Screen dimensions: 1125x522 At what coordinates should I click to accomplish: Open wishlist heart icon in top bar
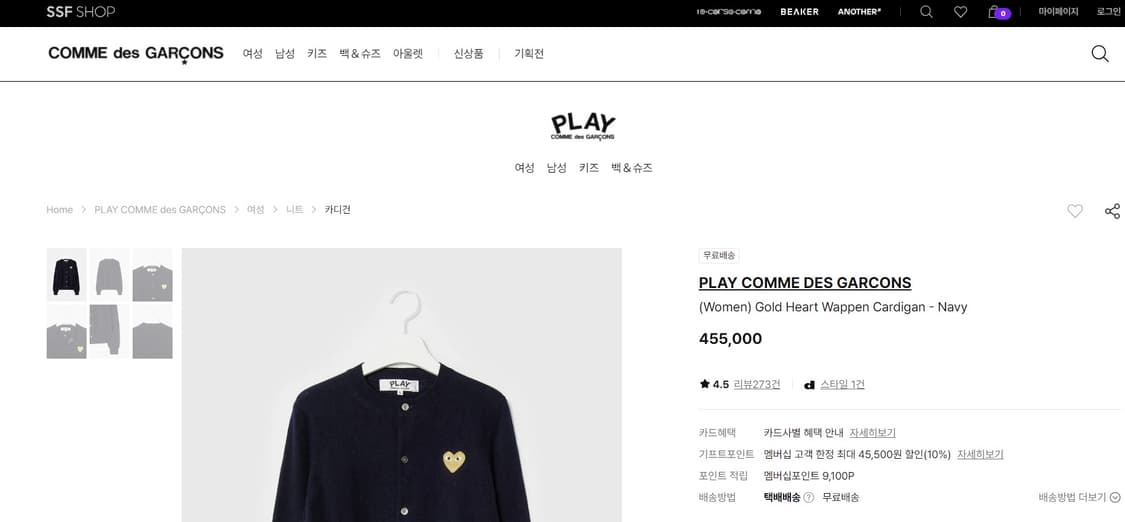click(960, 12)
